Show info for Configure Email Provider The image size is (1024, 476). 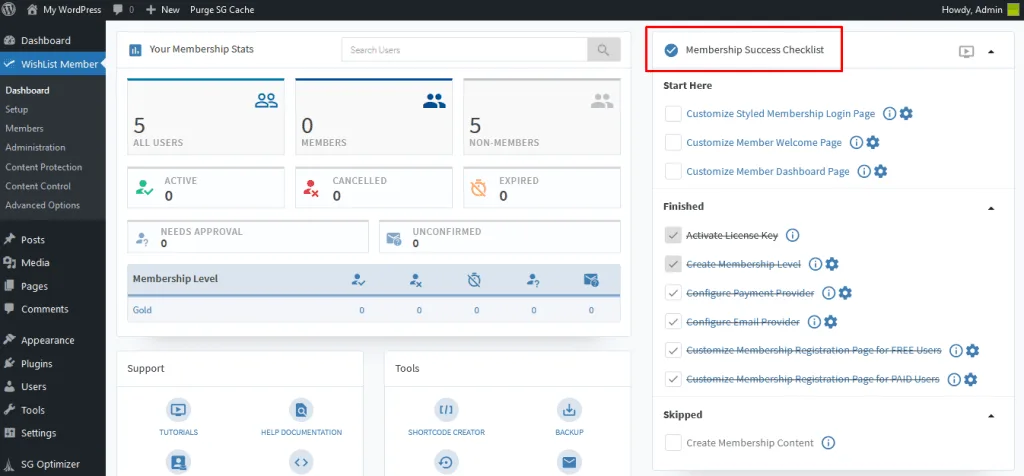click(814, 322)
